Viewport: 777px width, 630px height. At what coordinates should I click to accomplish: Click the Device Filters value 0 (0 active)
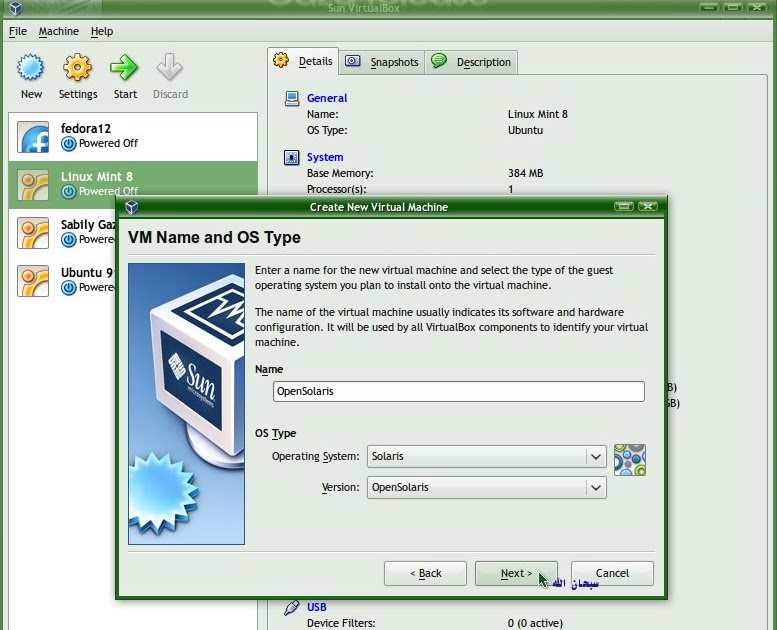click(x=535, y=623)
